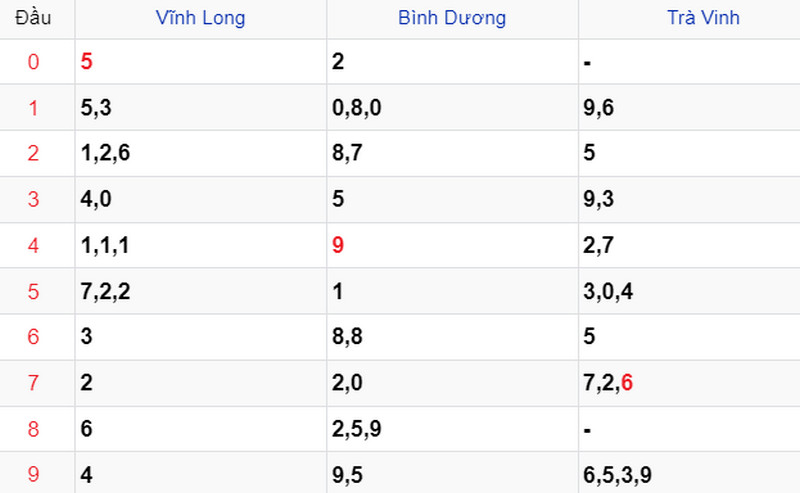Open the Bình Dương column header link

click(x=452, y=18)
